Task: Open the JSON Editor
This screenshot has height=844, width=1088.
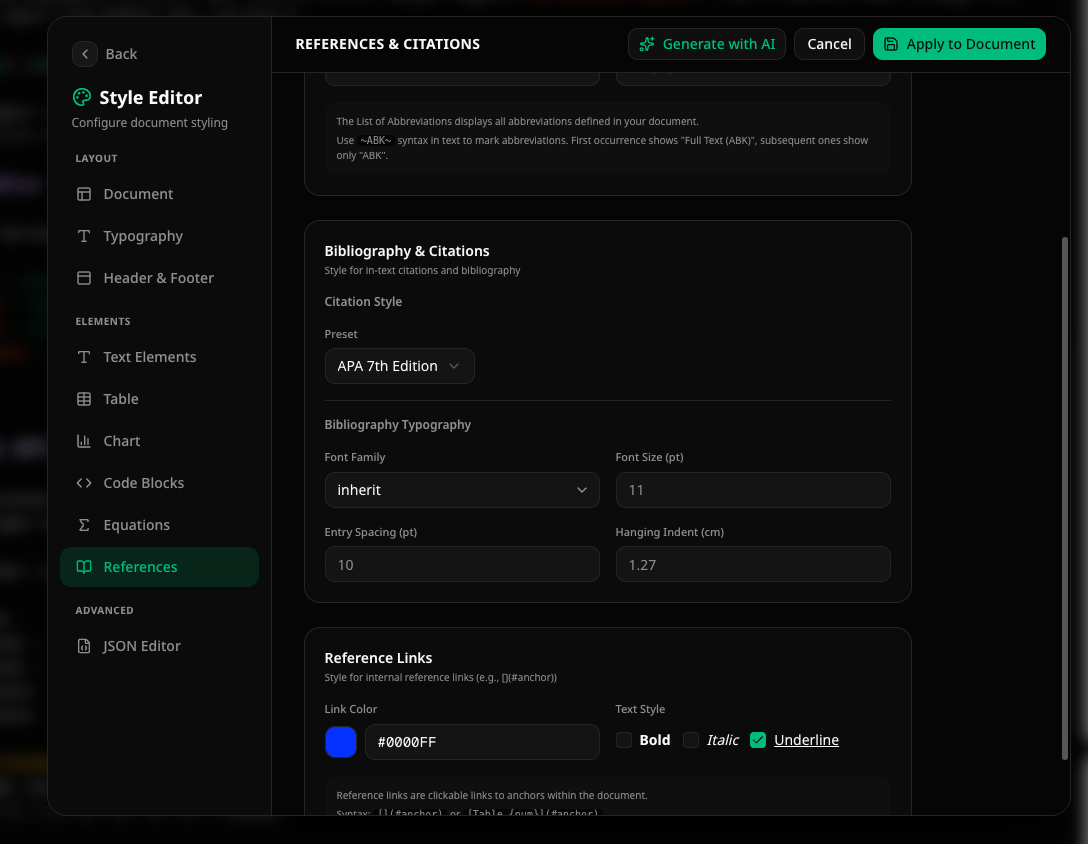Action: click(160, 646)
